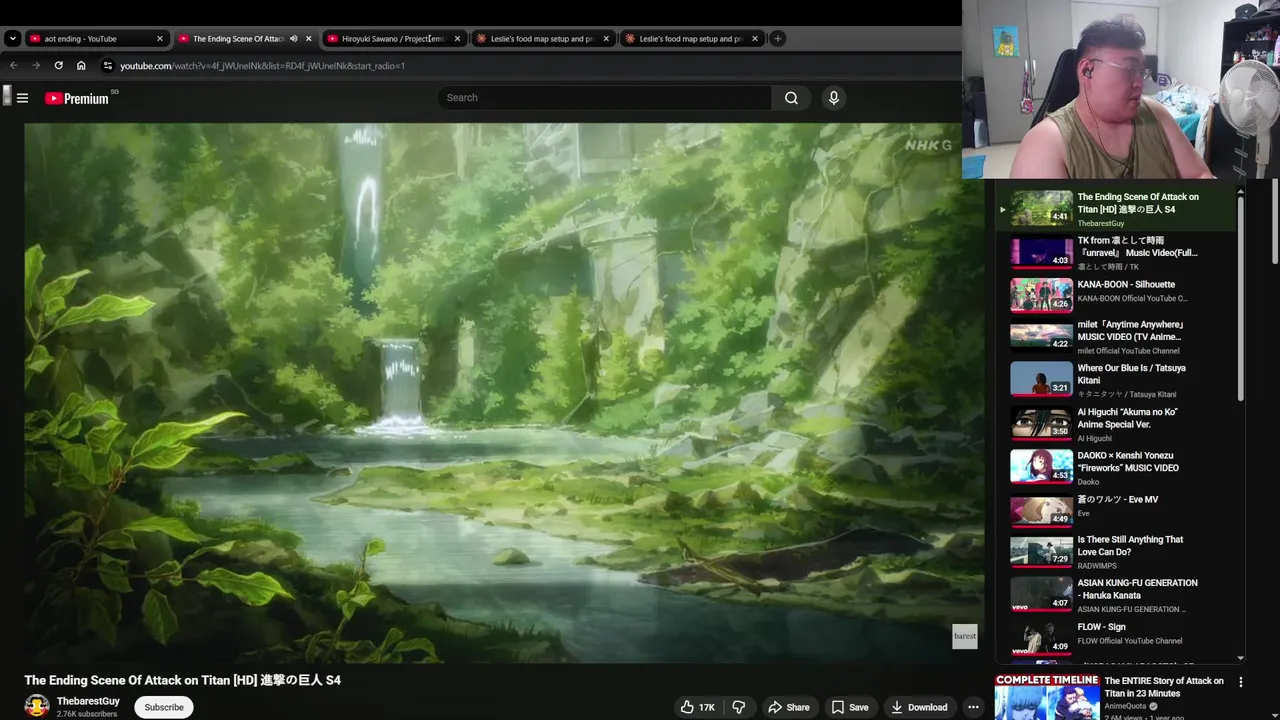Click the video player area
This screenshot has height=720, width=1280.
click(x=504, y=392)
